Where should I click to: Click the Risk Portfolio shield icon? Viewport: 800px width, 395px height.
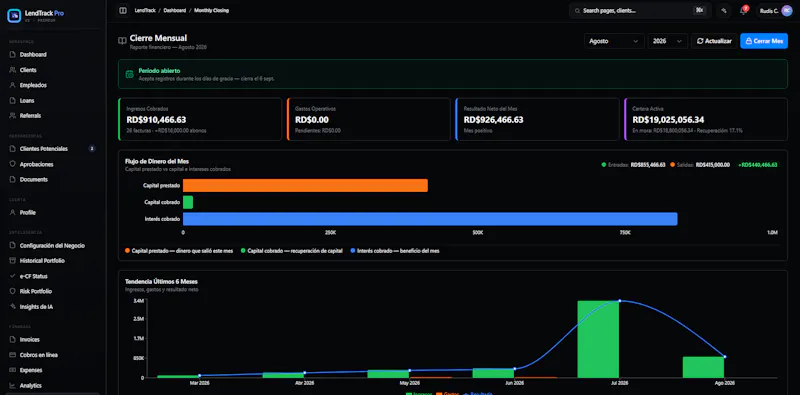tap(13, 291)
